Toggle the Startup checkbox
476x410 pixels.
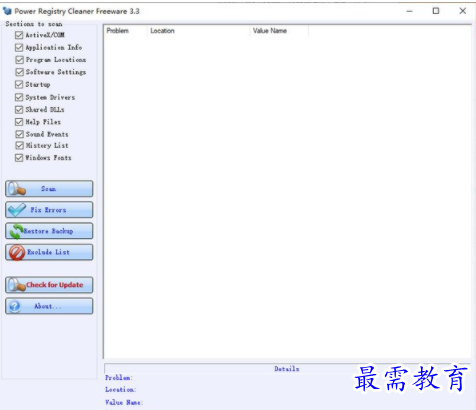[19, 85]
